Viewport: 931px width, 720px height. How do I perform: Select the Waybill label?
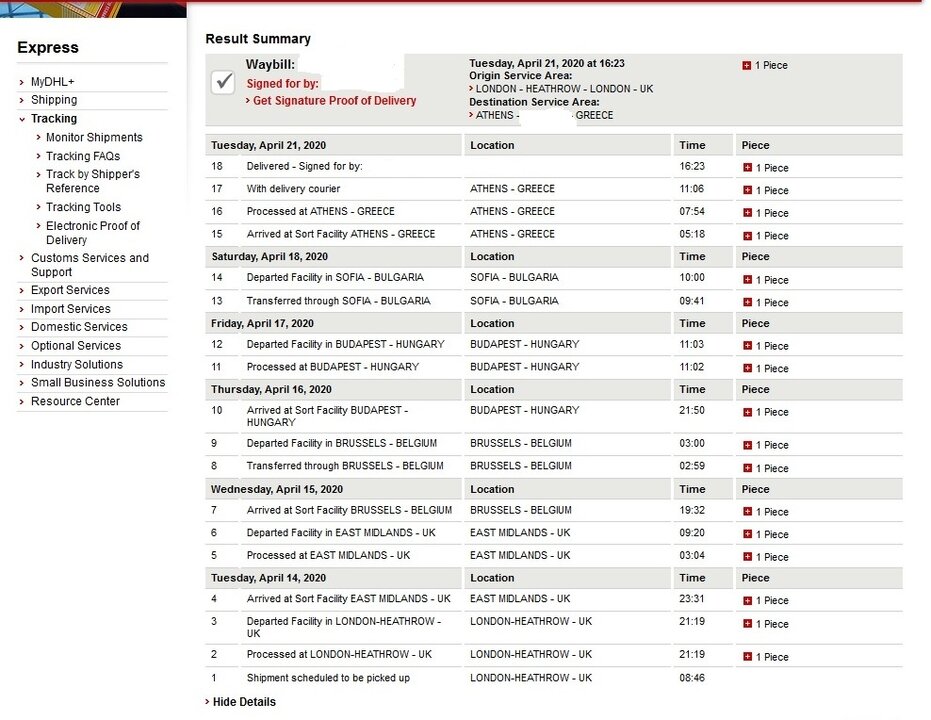tap(270, 64)
